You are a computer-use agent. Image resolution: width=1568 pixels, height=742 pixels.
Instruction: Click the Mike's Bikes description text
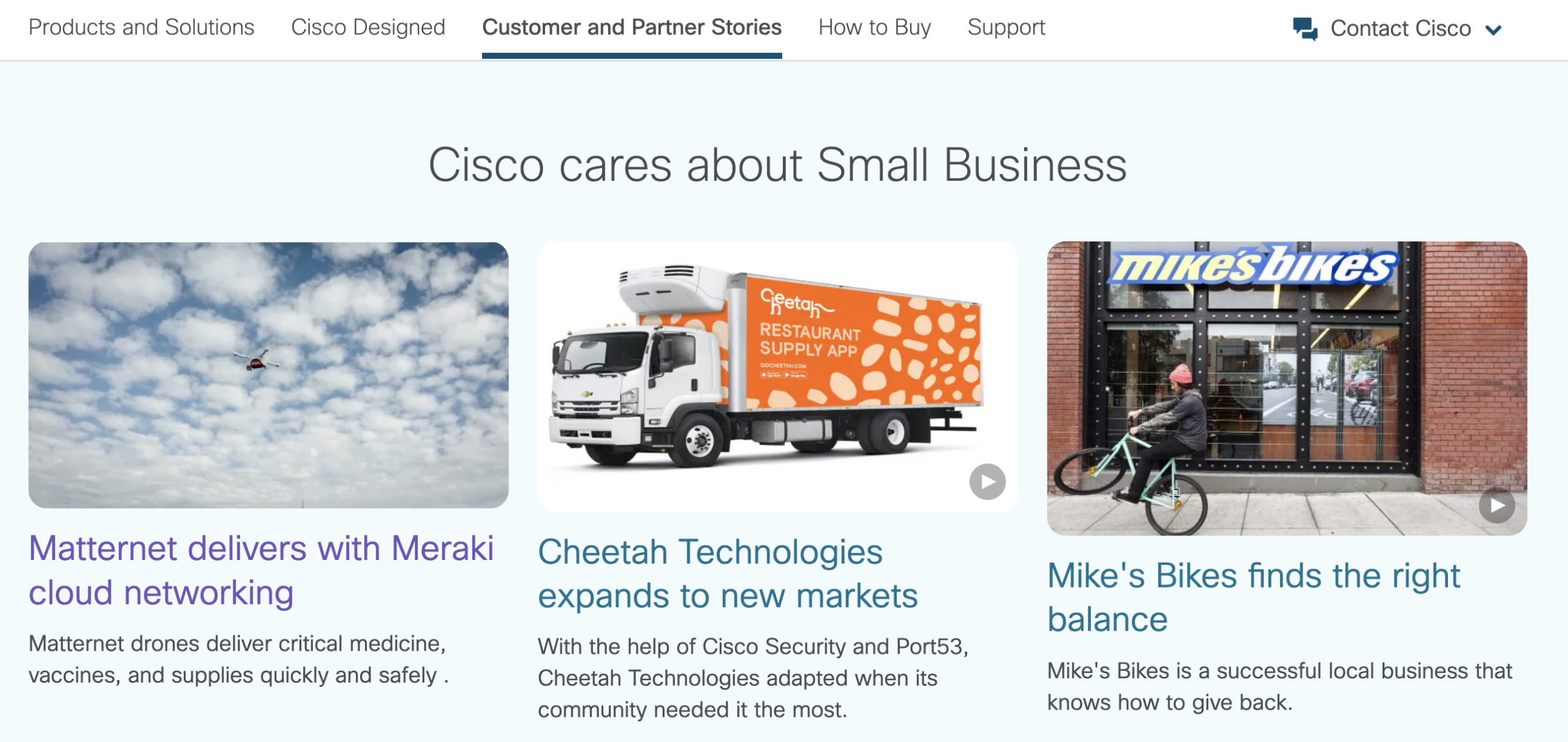pos(1280,686)
